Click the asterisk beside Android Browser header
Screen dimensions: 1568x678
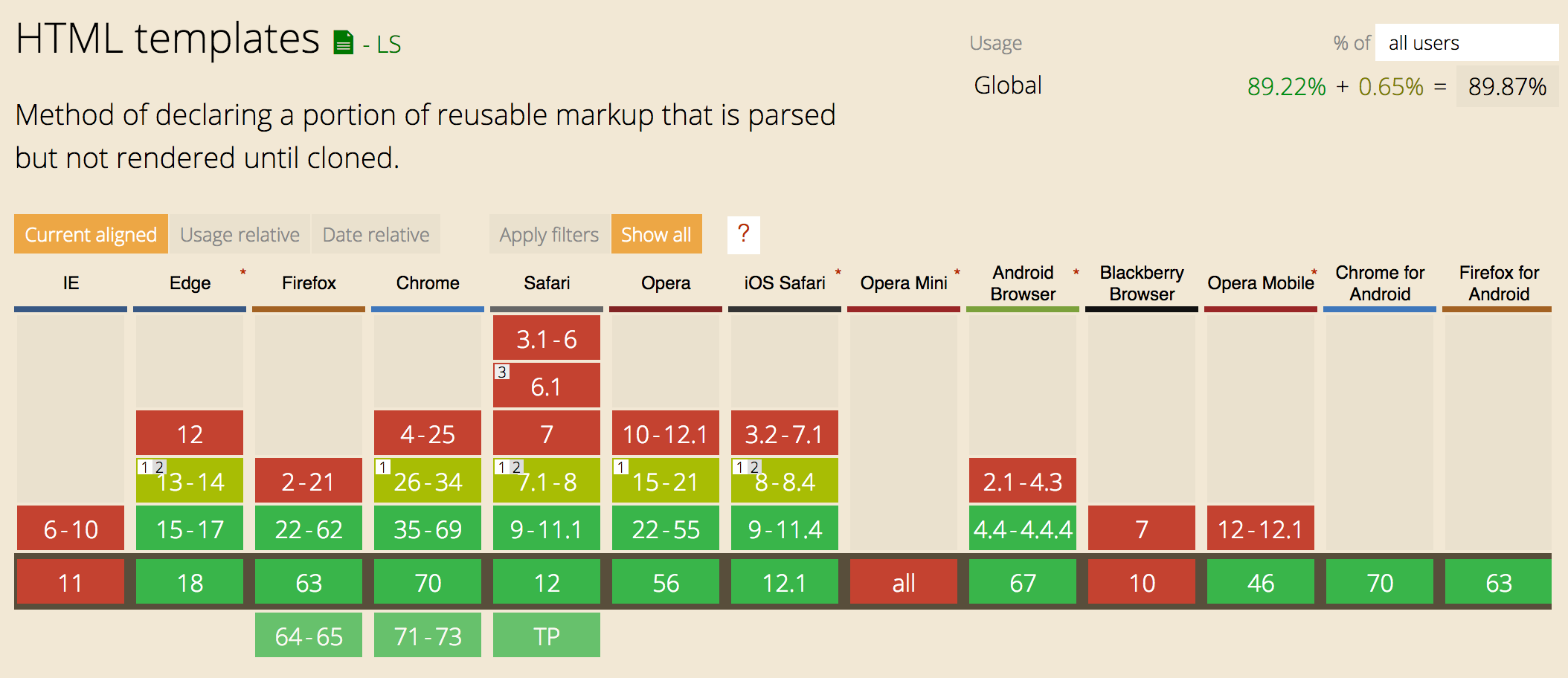(x=1076, y=271)
